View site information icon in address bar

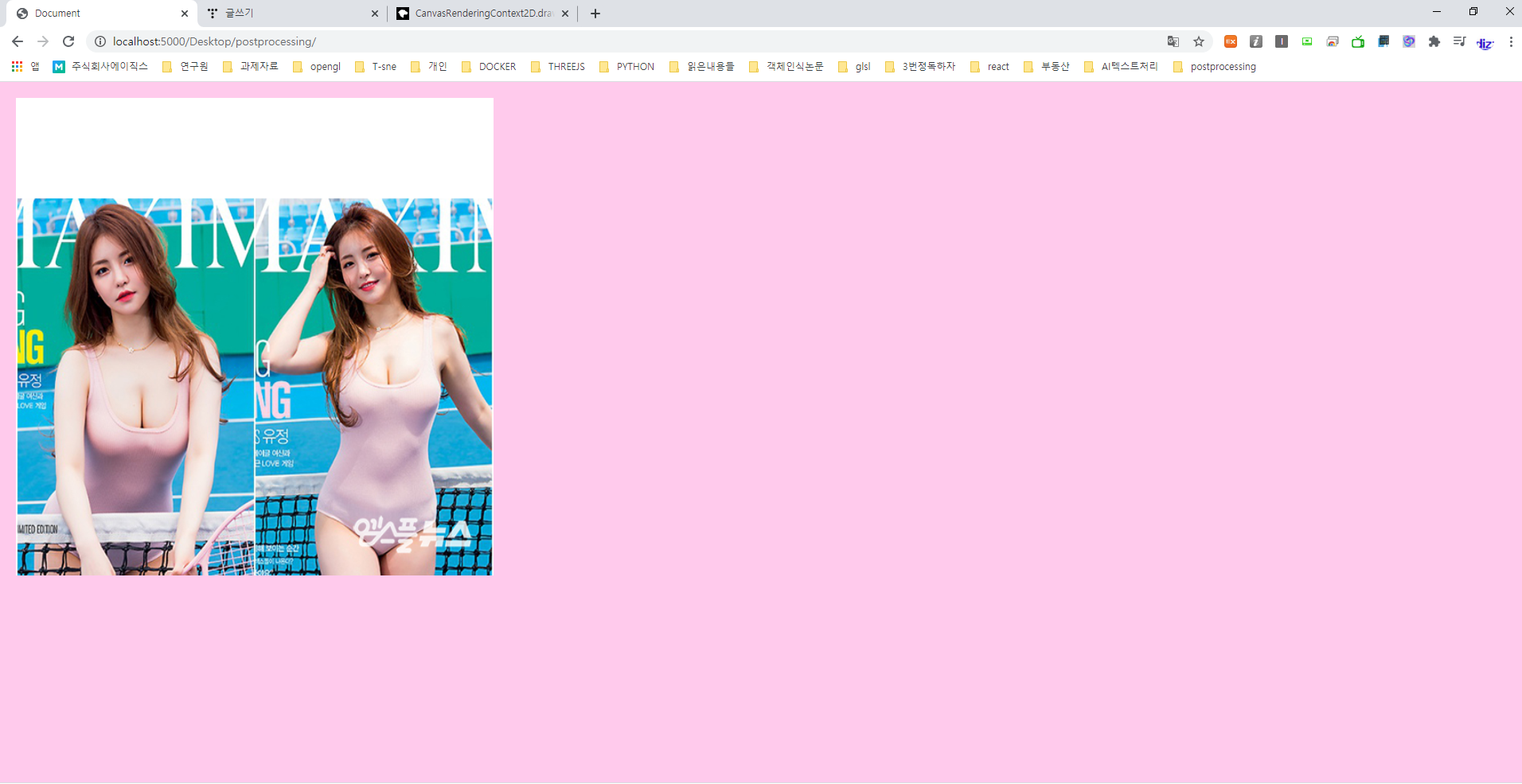[100, 41]
